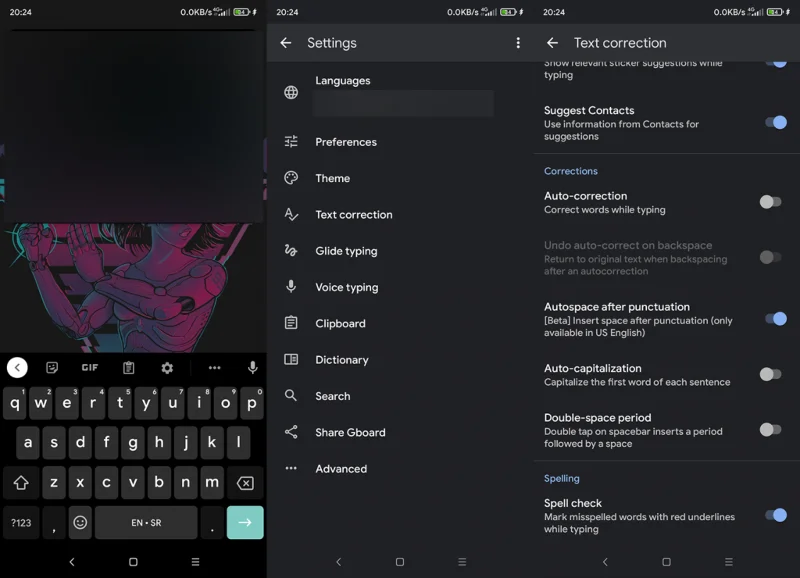
Task: Select the Theme menu item
Action: (400, 178)
